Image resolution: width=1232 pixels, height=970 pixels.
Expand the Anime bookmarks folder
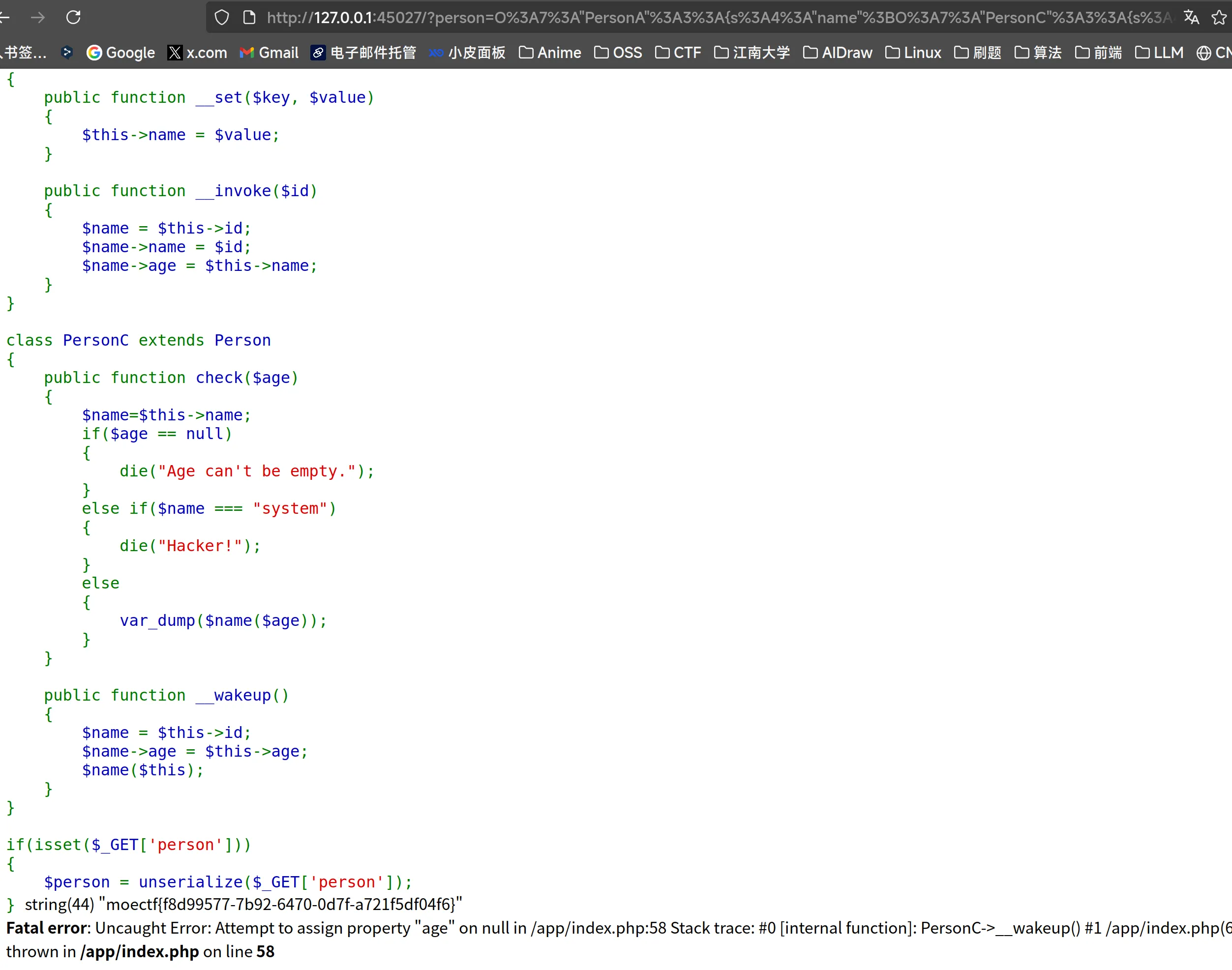point(550,53)
